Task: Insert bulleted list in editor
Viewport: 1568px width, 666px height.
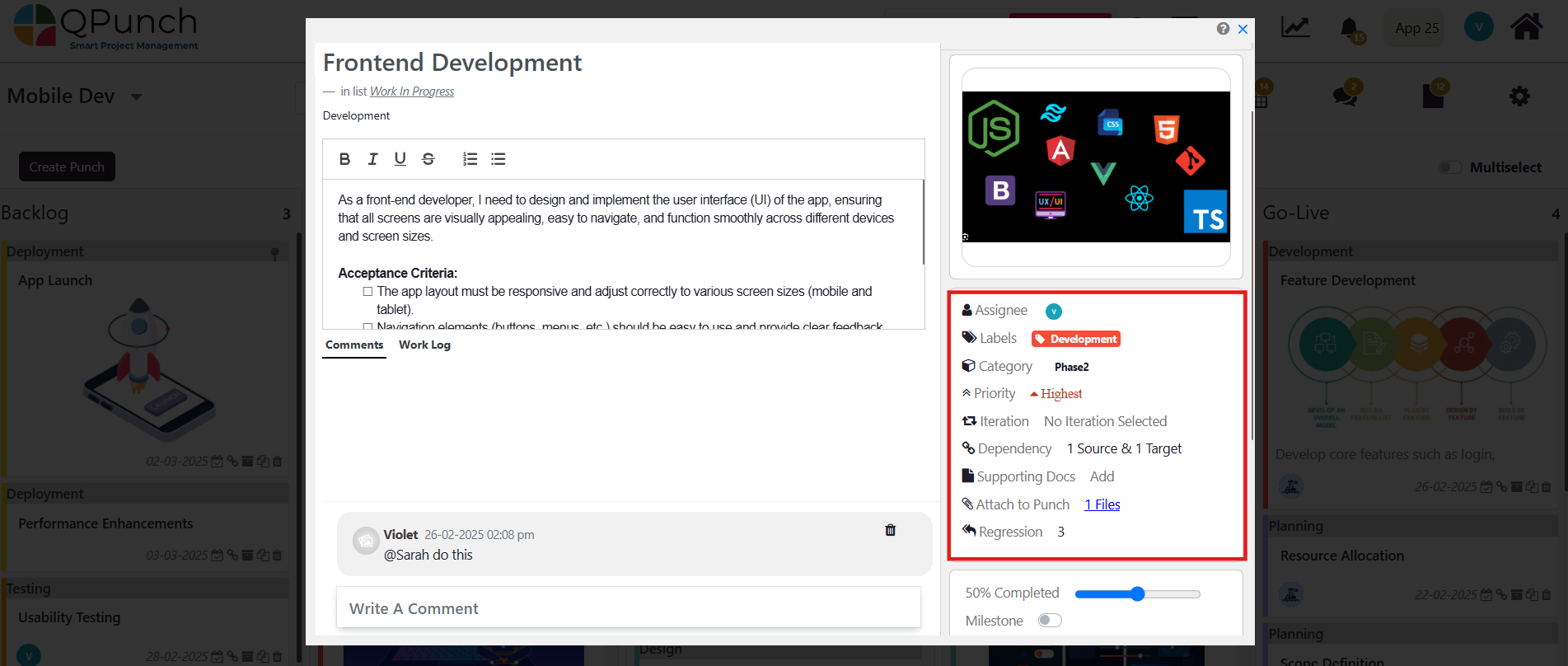Action: pos(498,159)
